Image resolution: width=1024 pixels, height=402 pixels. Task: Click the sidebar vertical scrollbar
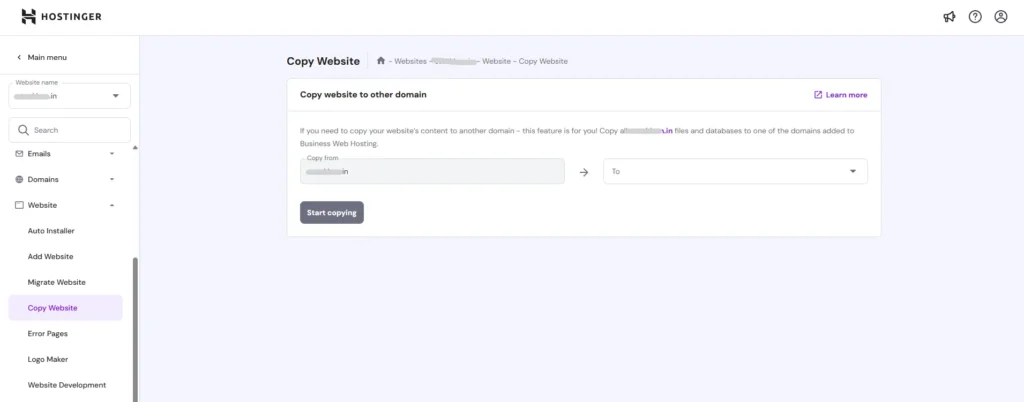(135, 330)
